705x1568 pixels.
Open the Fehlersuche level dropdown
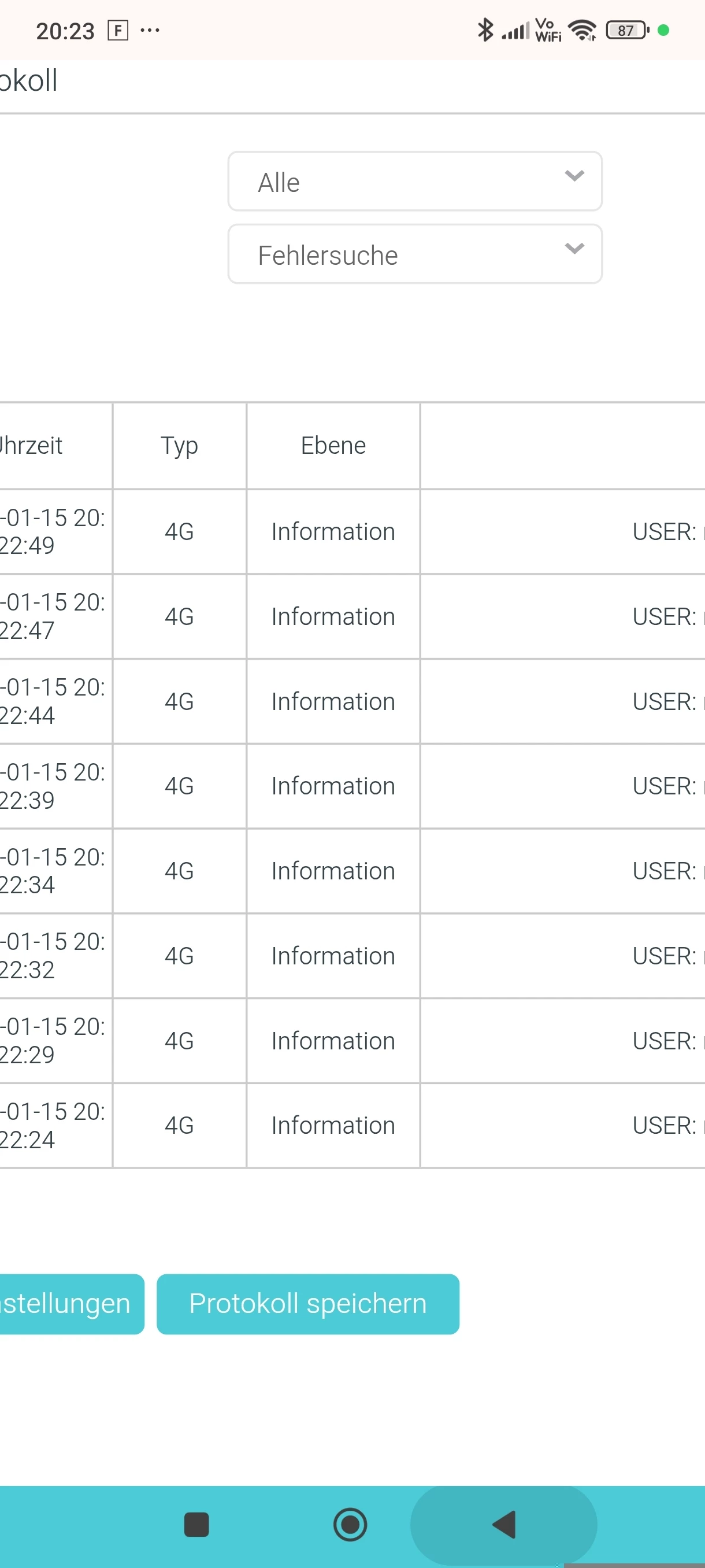pos(414,254)
